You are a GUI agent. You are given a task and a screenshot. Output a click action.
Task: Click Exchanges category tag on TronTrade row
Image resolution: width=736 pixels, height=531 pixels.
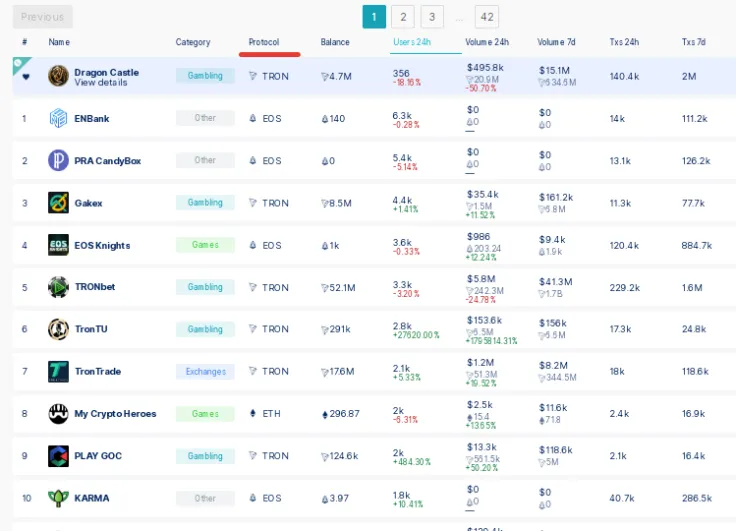[205, 371]
